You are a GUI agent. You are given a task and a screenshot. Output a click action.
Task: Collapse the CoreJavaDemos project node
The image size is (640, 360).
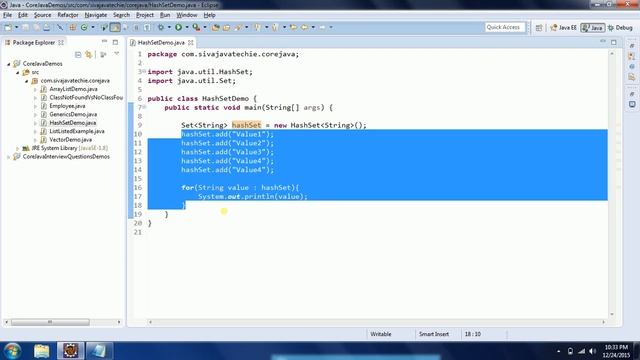9,64
